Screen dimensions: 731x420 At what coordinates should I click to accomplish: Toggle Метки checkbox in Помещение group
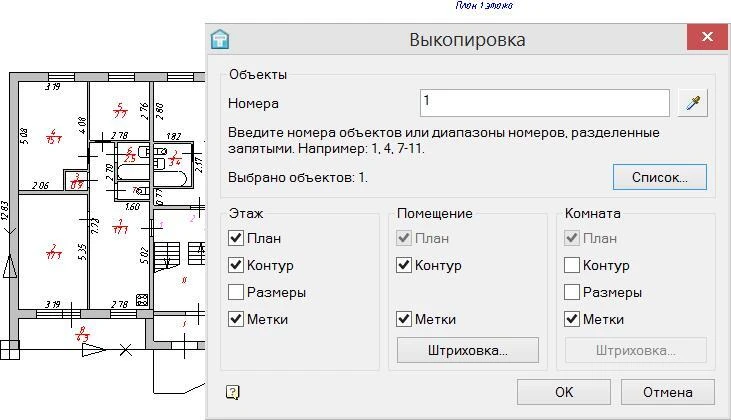[x=404, y=319]
